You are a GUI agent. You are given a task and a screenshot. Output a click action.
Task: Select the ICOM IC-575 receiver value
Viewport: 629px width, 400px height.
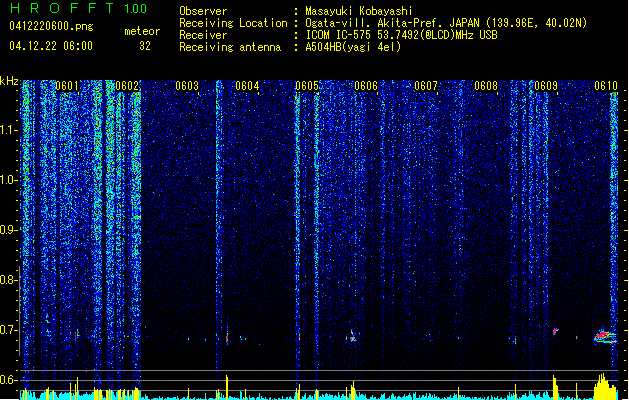[x=402, y=35]
